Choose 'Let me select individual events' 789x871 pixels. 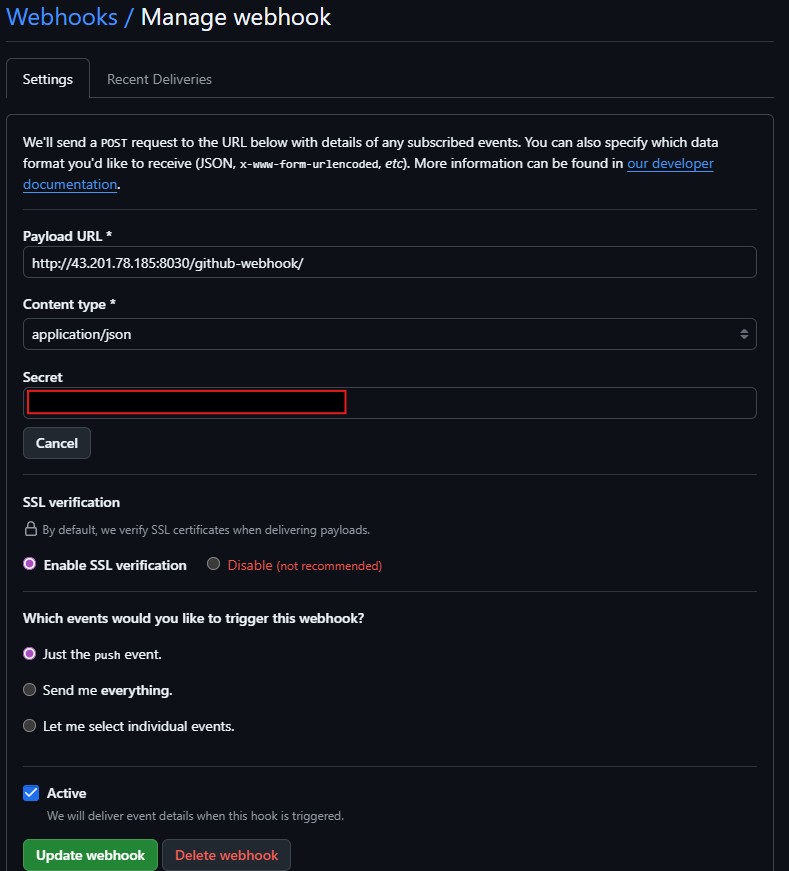[30, 726]
